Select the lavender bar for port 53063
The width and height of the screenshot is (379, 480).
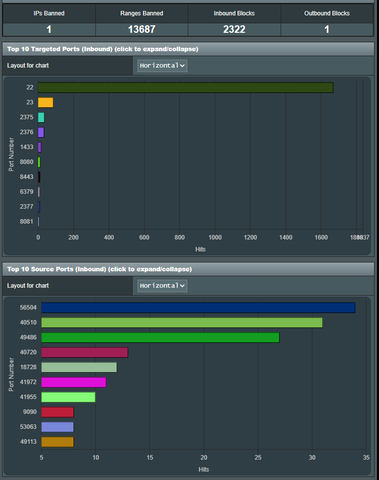pyautogui.click(x=57, y=427)
